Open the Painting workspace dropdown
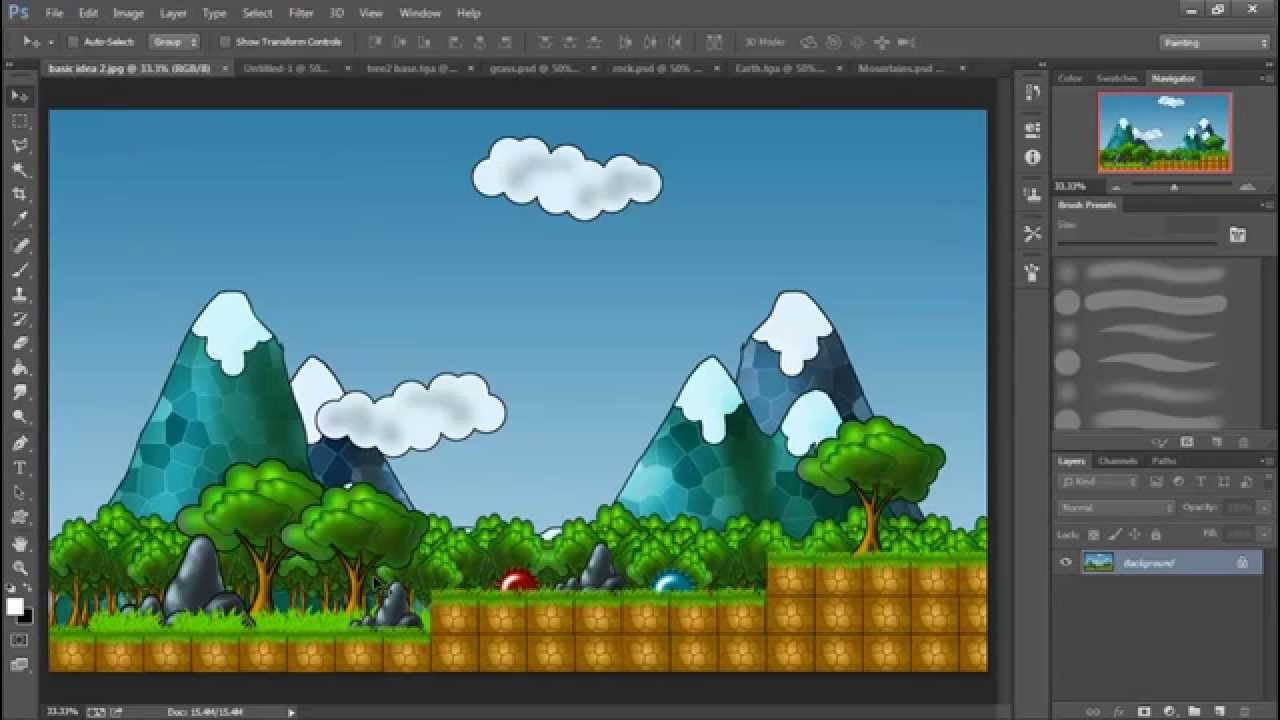Screen dimensions: 1280x720 coord(1215,43)
